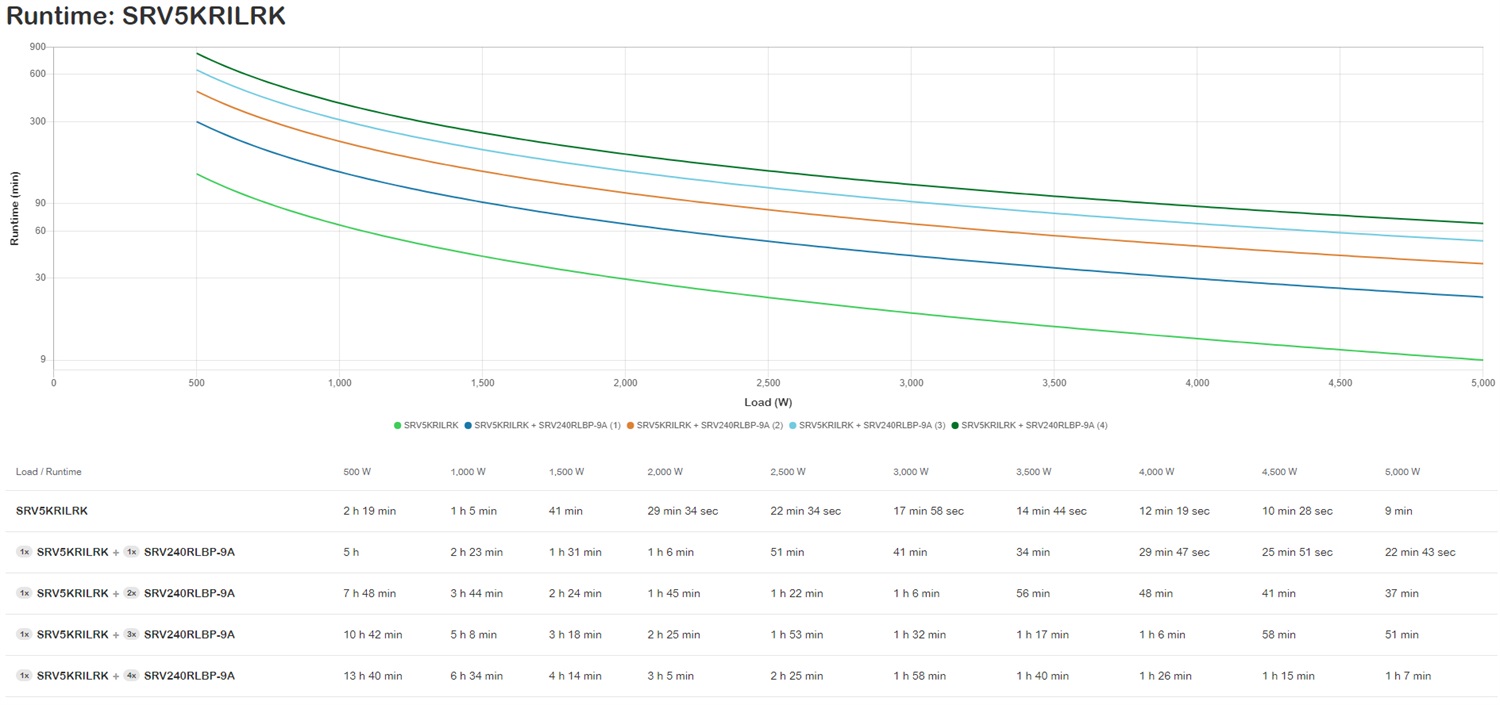This screenshot has width=1500, height=705.
Task: Click the 29 min 34 sec runtime cell
Action: click(x=682, y=511)
